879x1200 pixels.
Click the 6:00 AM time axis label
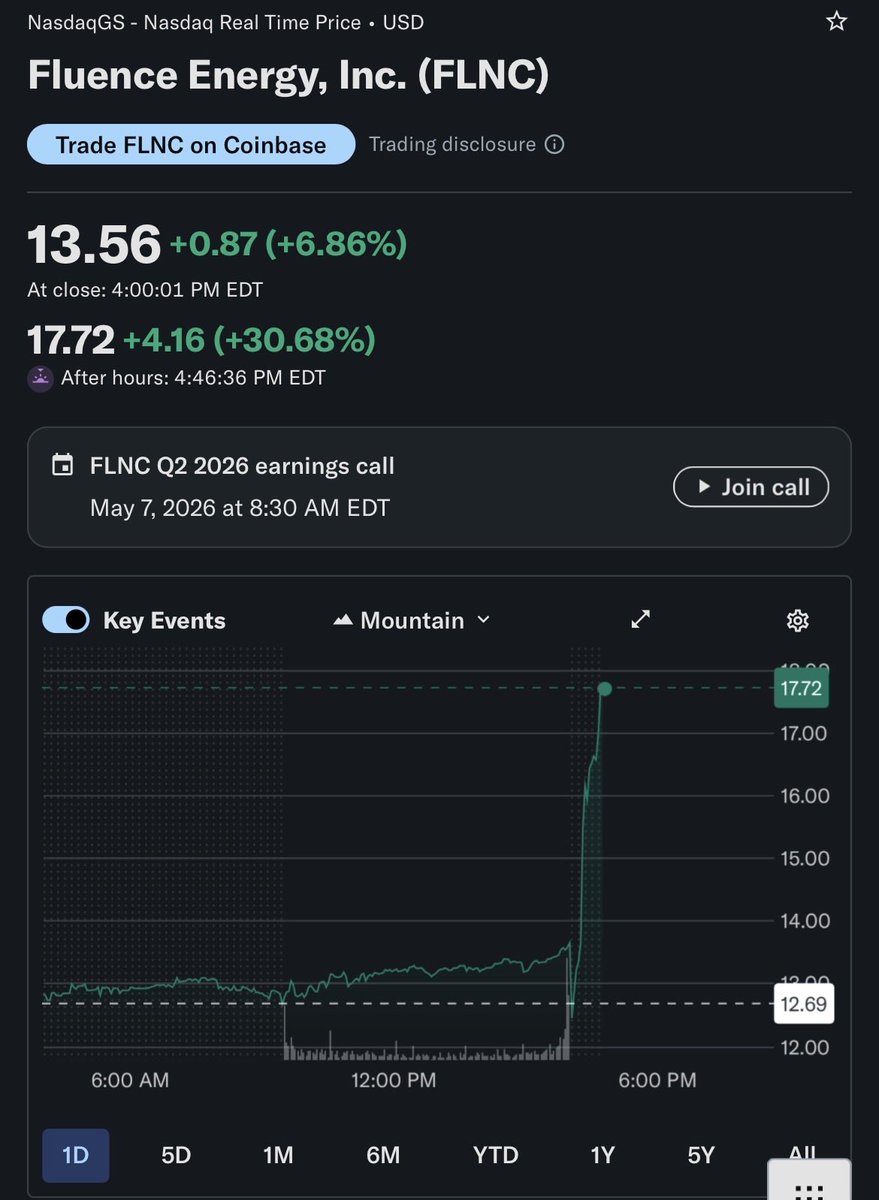(x=130, y=1080)
